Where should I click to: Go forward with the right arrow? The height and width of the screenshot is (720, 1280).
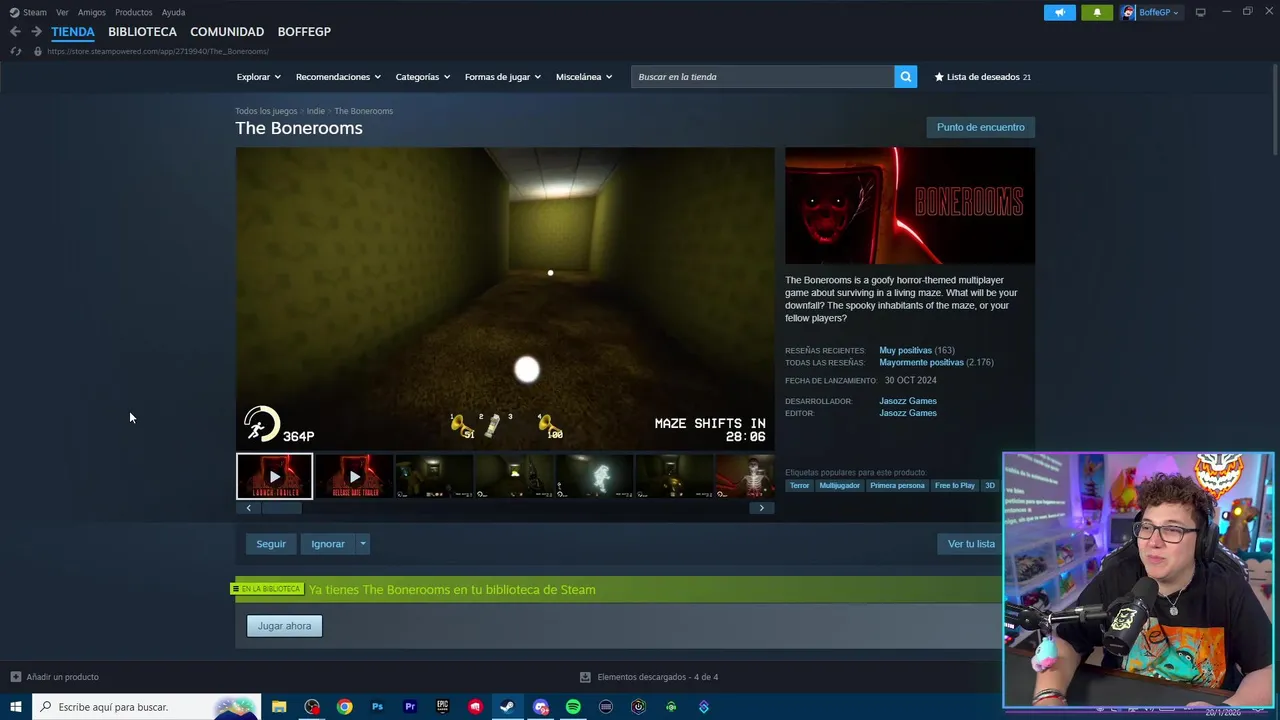(36, 32)
